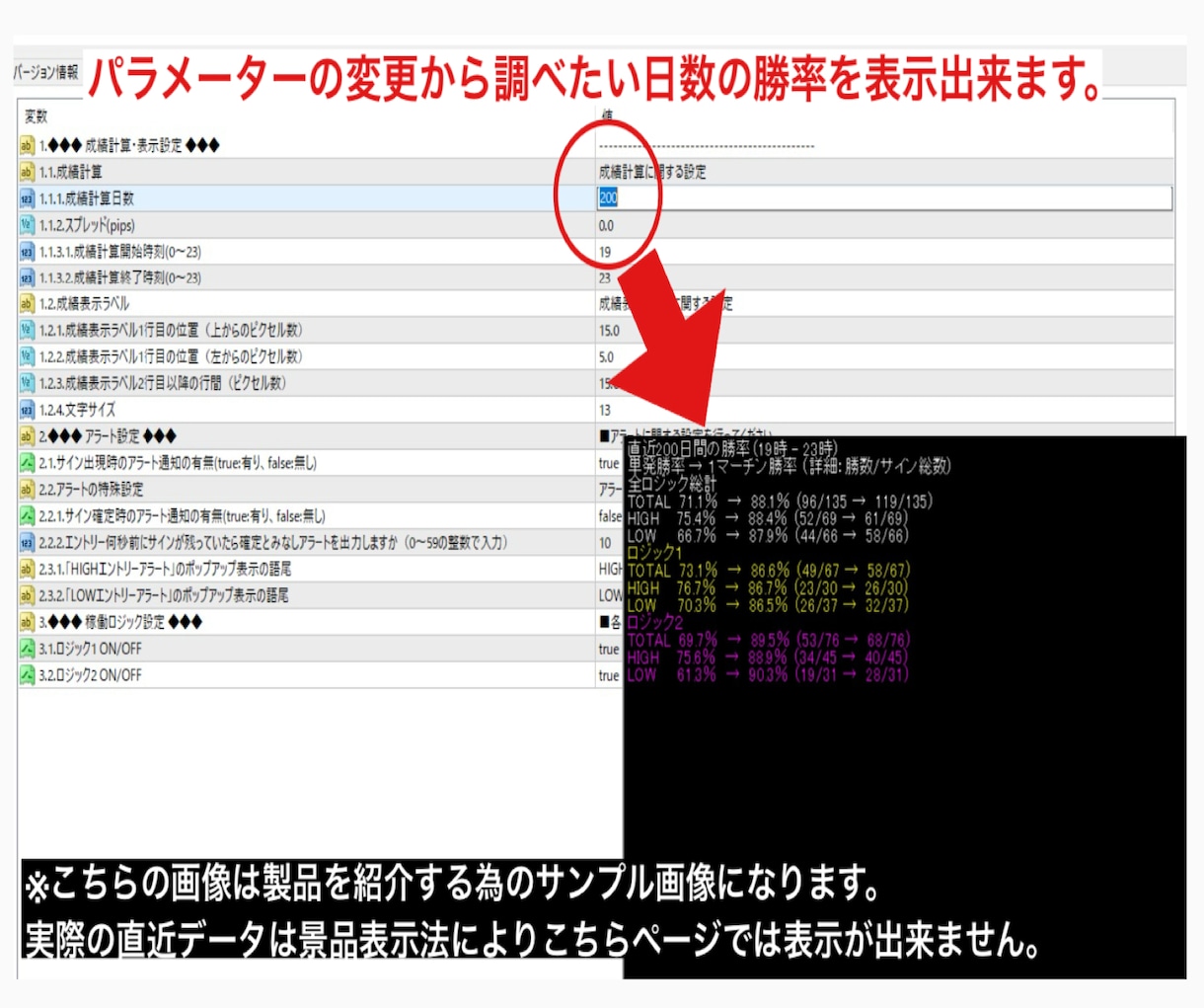1204x1008 pixels.
Task: Click the string icon of row 1.◆◆◆ 成績計算・表示設定
Action: [27, 145]
